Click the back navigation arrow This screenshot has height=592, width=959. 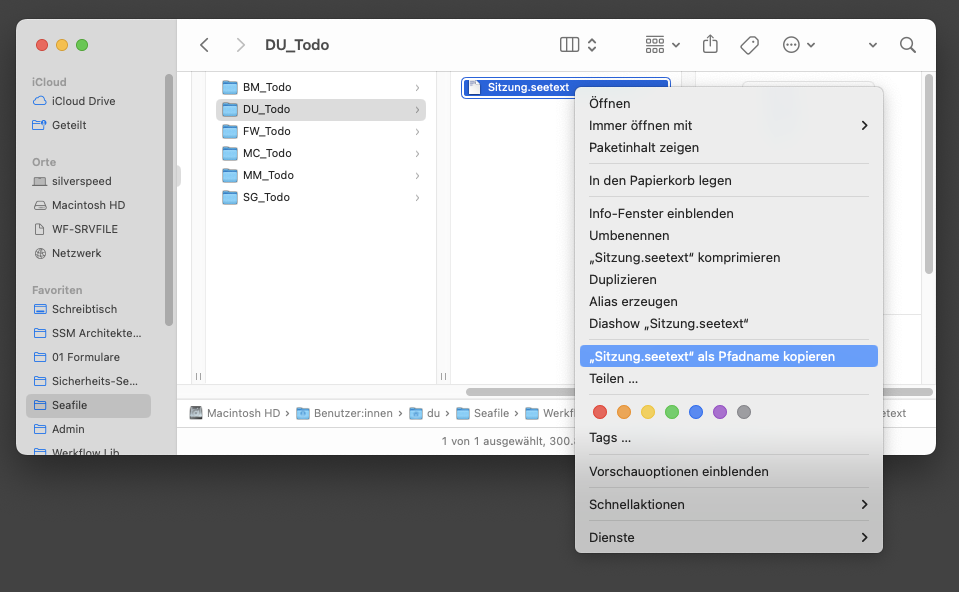[x=204, y=45]
